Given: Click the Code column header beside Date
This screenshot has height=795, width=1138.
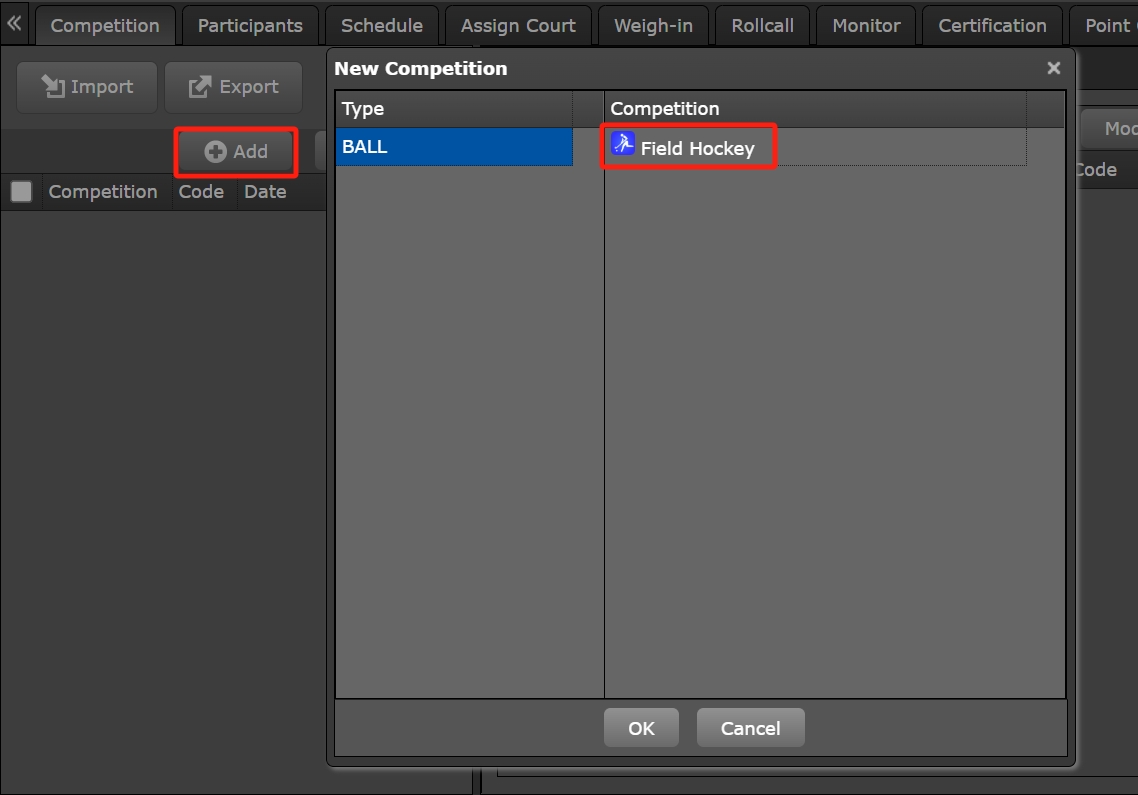Looking at the screenshot, I should tap(201, 192).
